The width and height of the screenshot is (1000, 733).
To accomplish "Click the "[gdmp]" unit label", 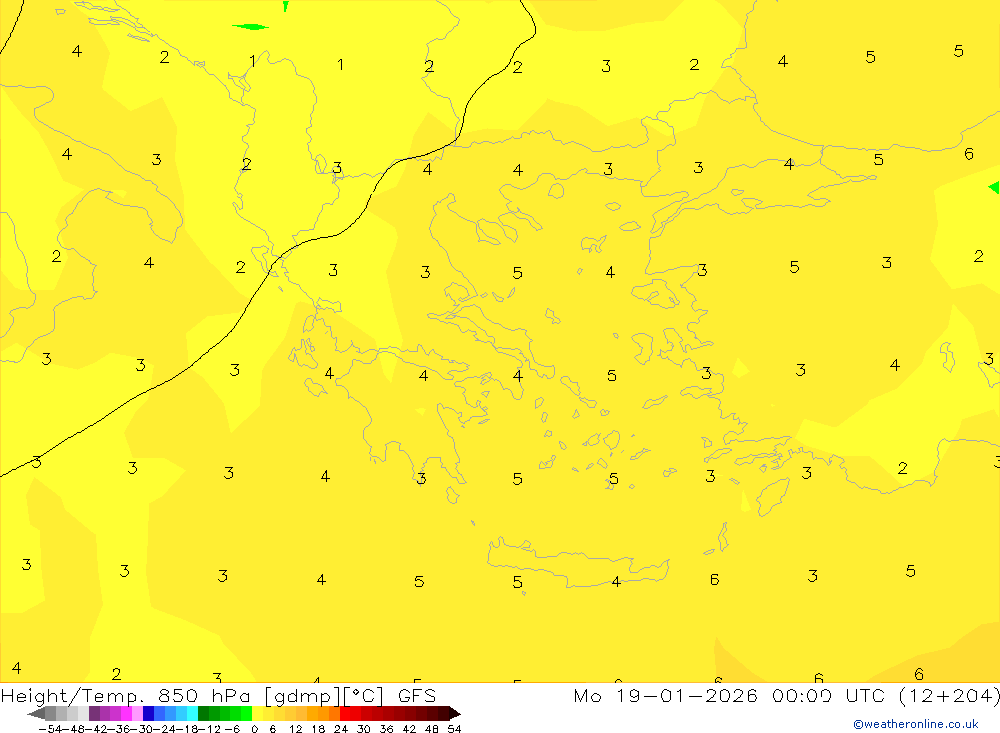I will pyautogui.click(x=302, y=696).
